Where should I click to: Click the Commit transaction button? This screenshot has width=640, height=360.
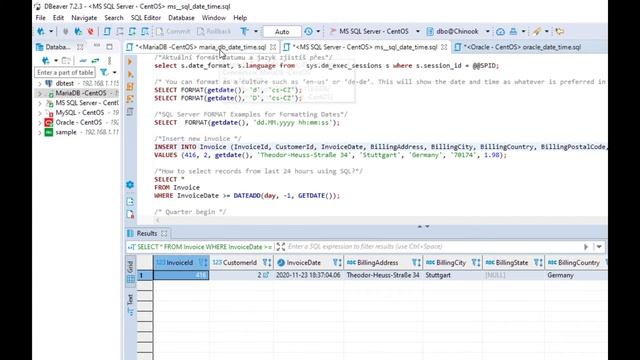pos(173,31)
